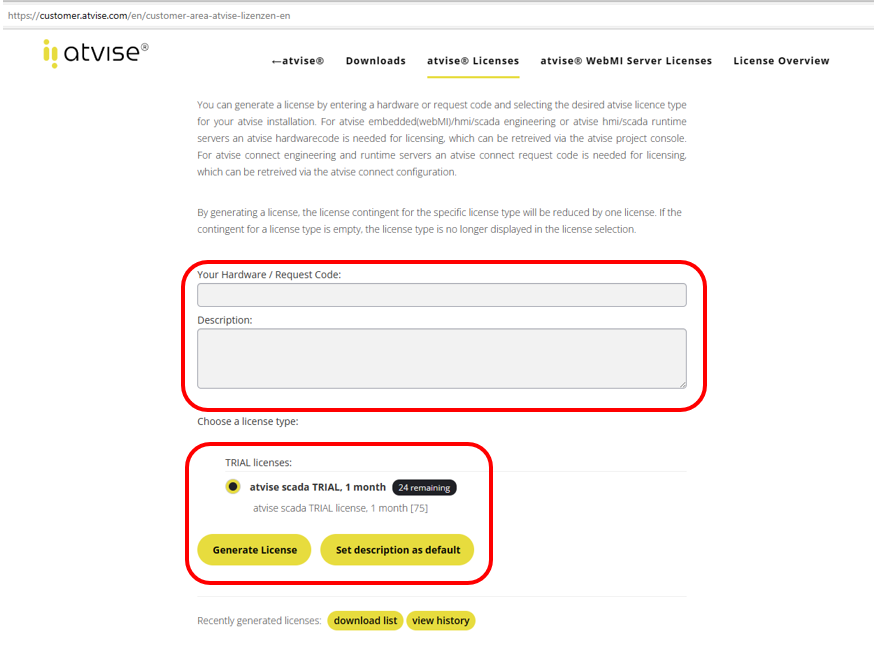880x645 pixels.
Task: Focus the Hardware / Request Code field
Action: click(x=442, y=295)
